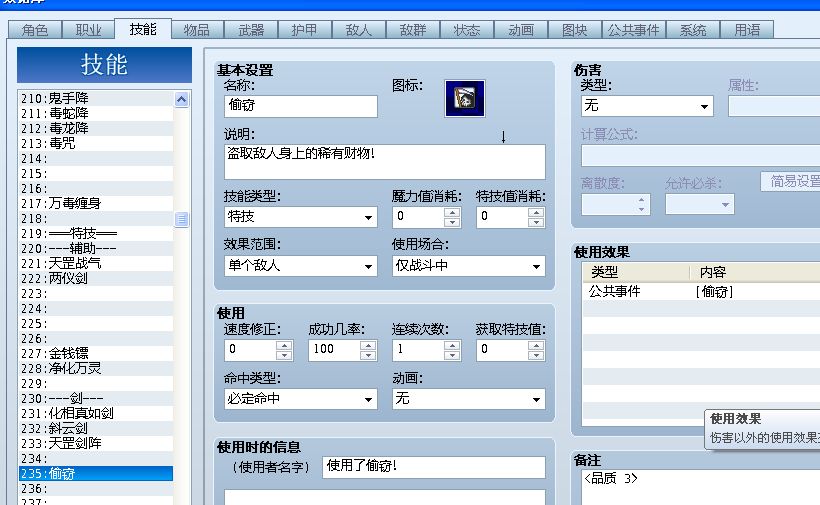Click the 类型 column header in 使用效果
The image size is (820, 505).
click(x=636, y=272)
